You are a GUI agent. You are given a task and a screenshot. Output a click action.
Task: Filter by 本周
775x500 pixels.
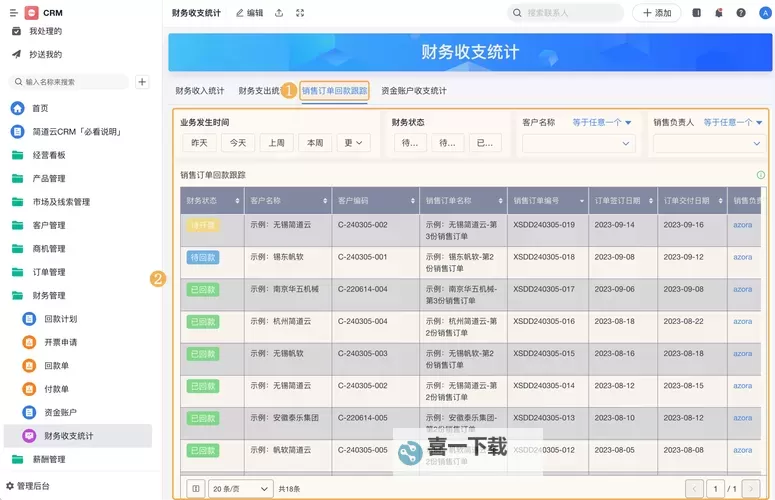[315, 143]
